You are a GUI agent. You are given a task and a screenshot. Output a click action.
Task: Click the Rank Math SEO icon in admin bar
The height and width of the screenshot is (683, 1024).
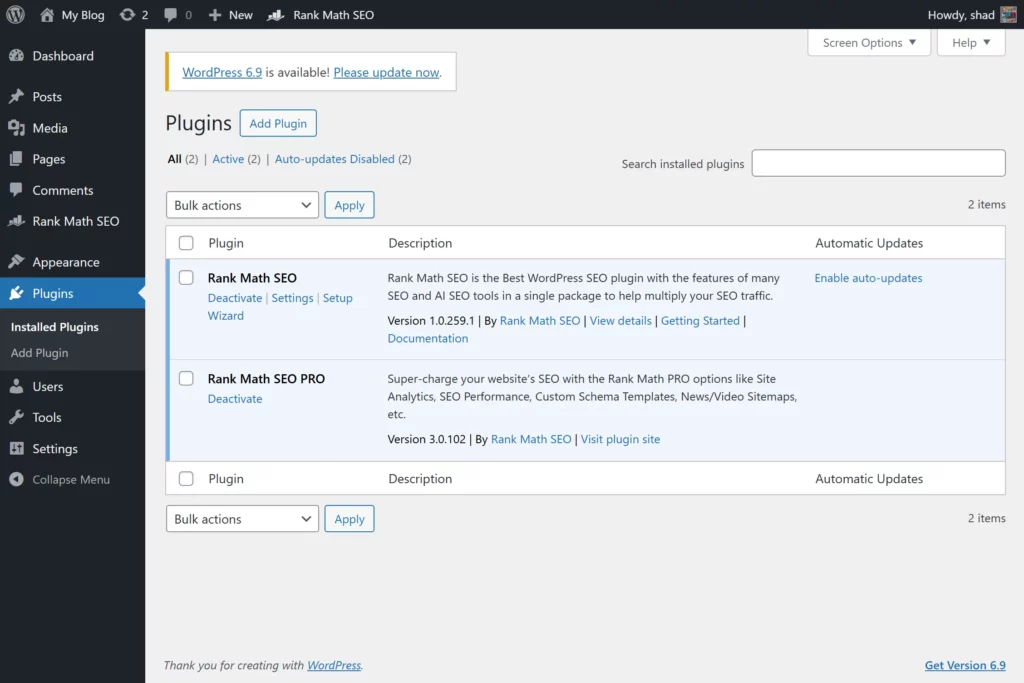click(x=276, y=15)
